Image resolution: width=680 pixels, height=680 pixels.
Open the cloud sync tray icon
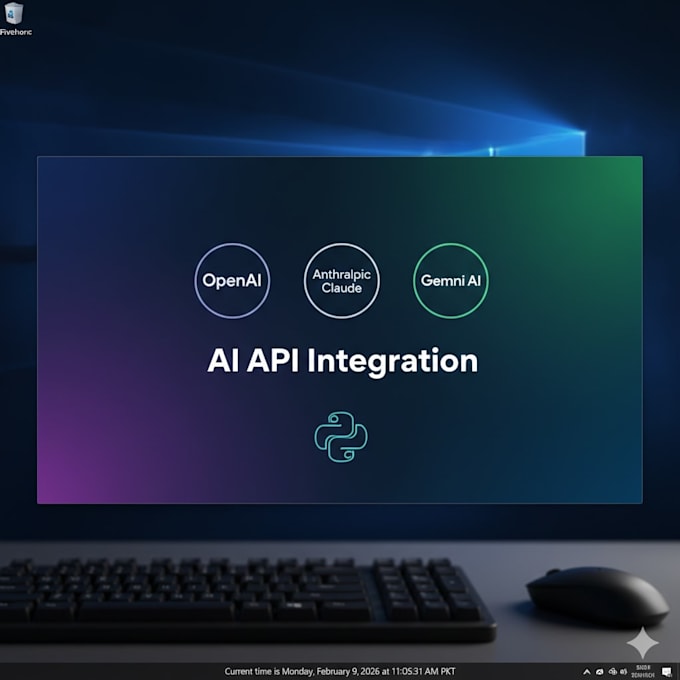(599, 672)
